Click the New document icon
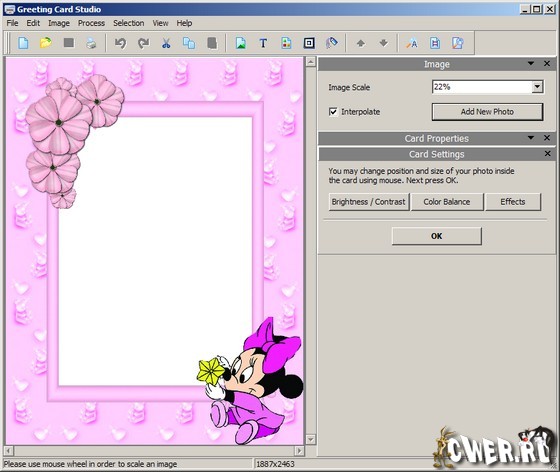The height and width of the screenshot is (472, 560). (23, 43)
